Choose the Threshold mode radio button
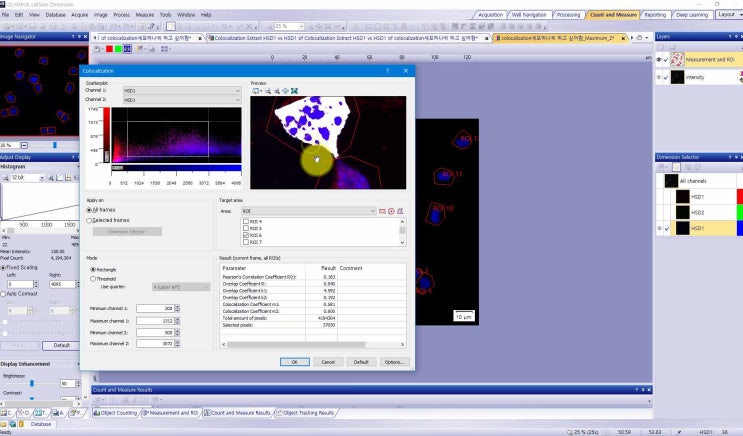The width and height of the screenshot is (743, 436). tap(93, 279)
